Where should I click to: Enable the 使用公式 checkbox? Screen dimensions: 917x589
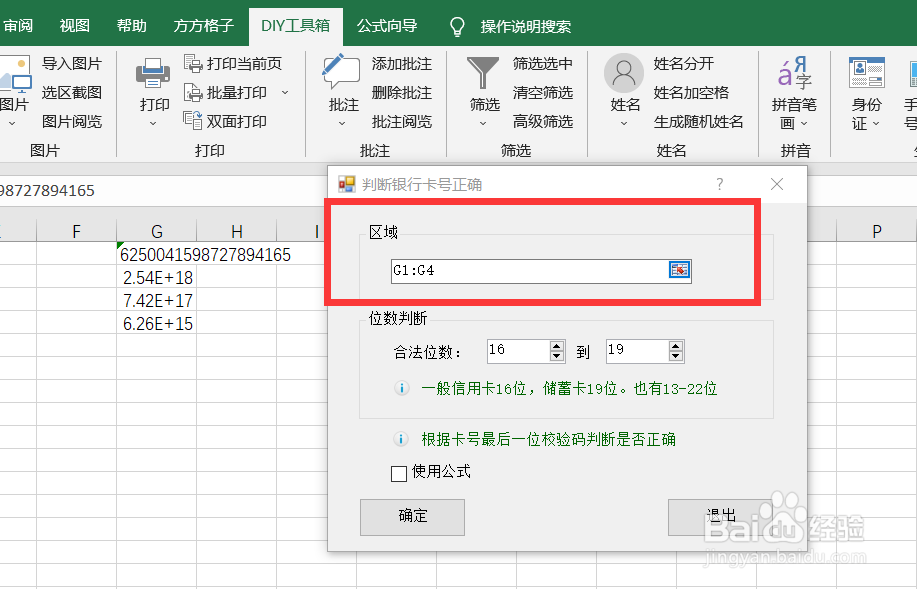pos(398,473)
